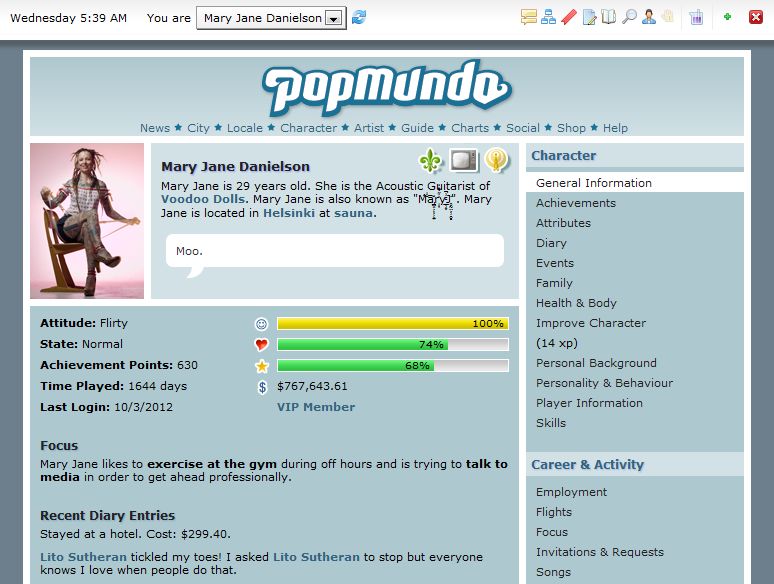
Task: Click the blue refresh arrows icon
Action: click(x=359, y=17)
